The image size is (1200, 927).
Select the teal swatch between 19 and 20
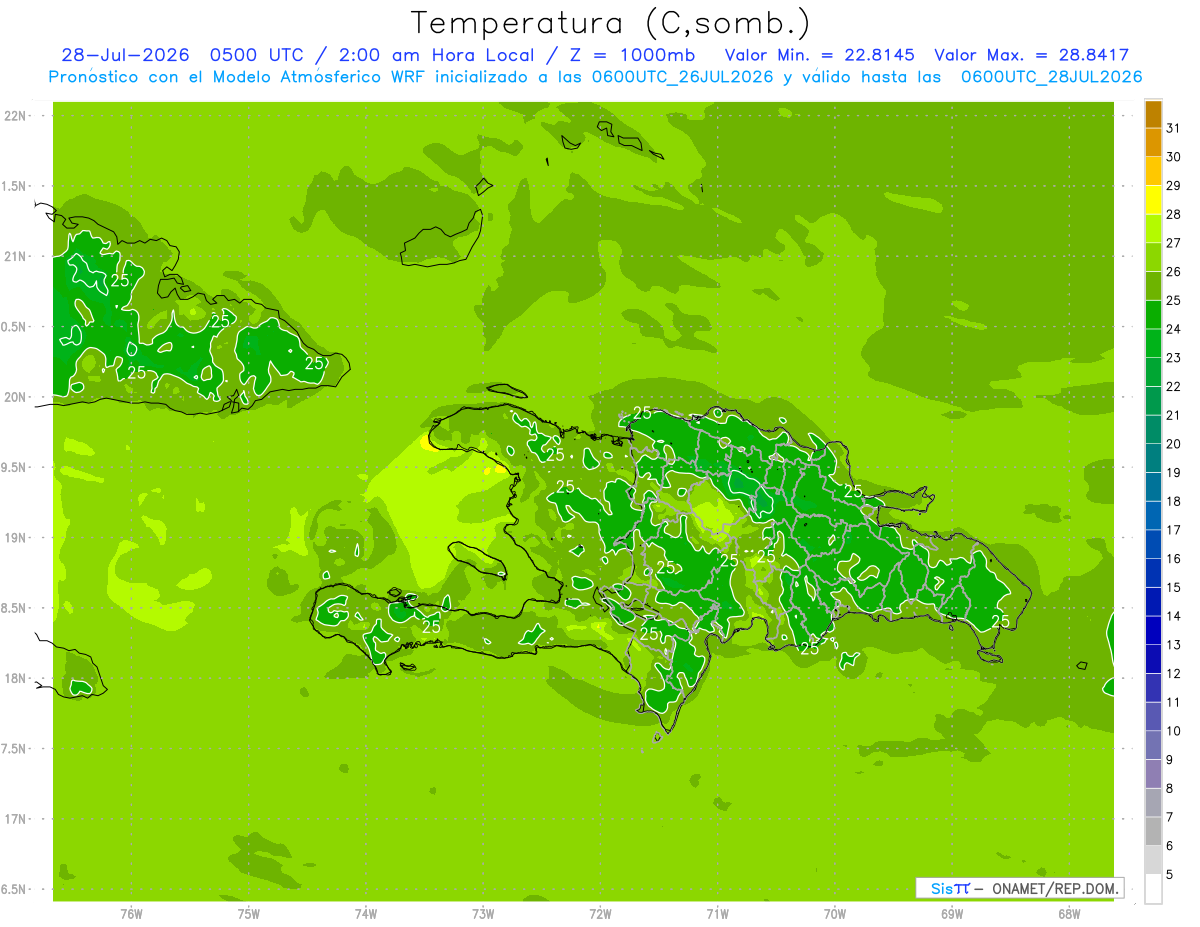tap(1153, 458)
